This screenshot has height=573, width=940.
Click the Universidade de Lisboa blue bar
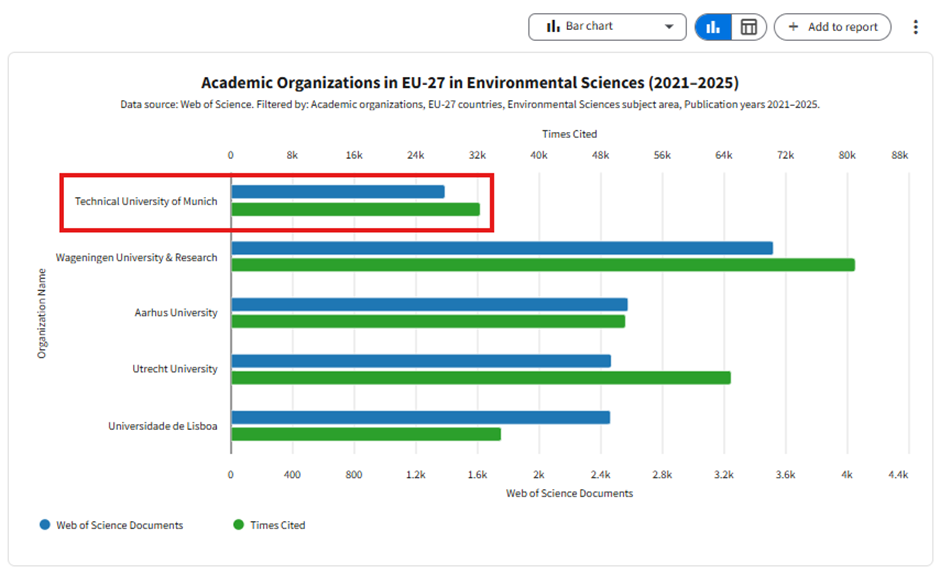click(421, 417)
